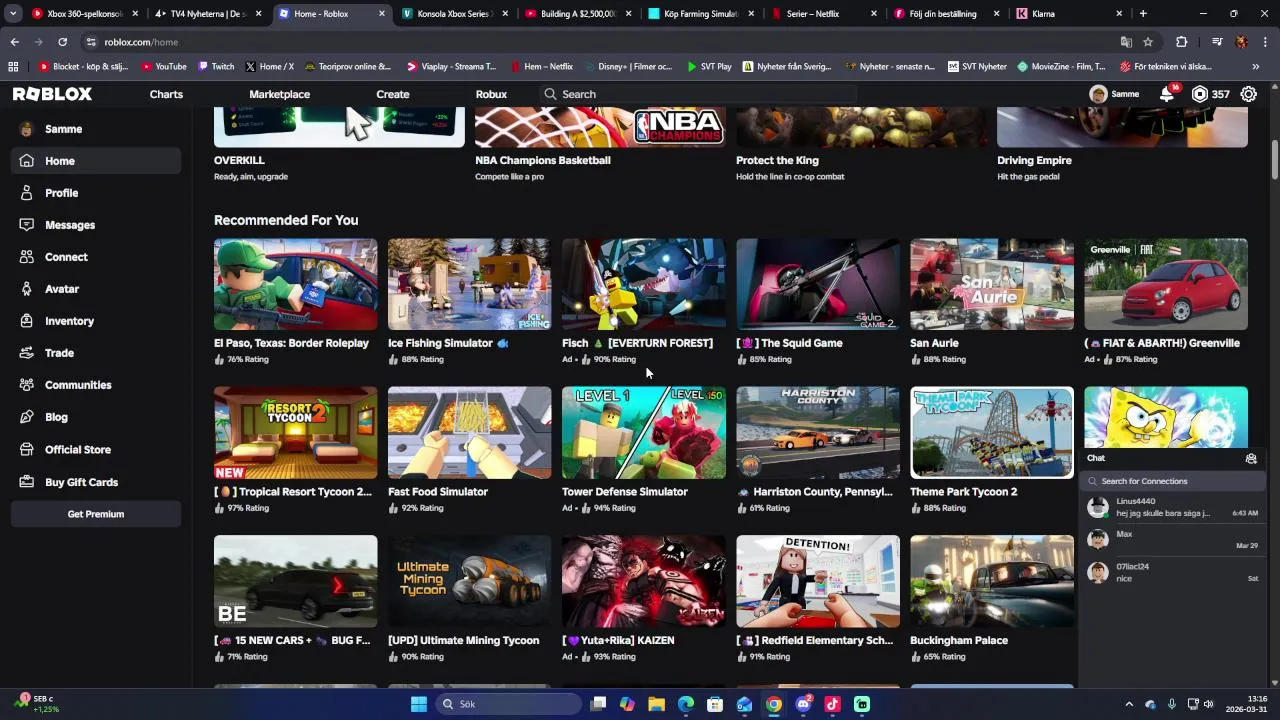The width and height of the screenshot is (1280, 720).
Task: Open Max chat conversation
Action: click(1172, 540)
